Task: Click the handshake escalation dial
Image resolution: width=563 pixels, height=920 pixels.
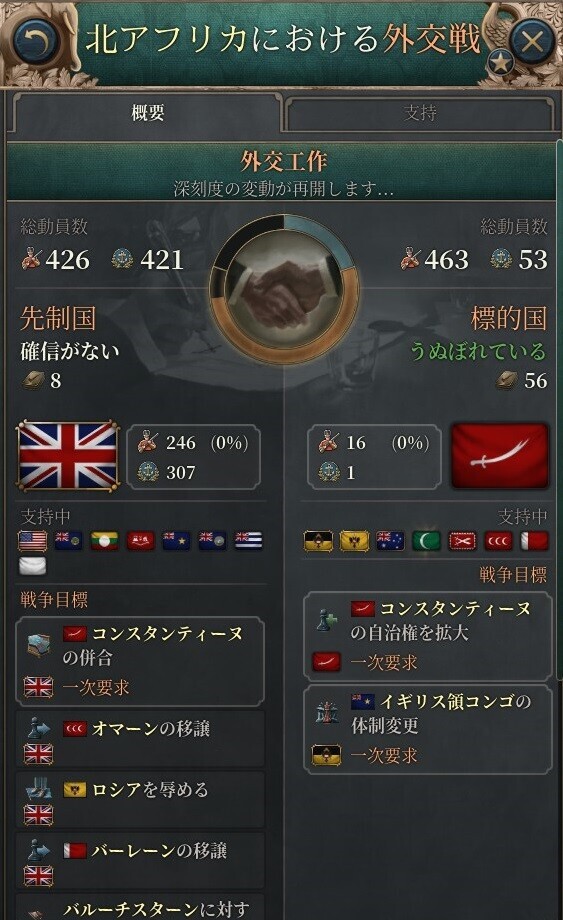Action: [x=284, y=288]
